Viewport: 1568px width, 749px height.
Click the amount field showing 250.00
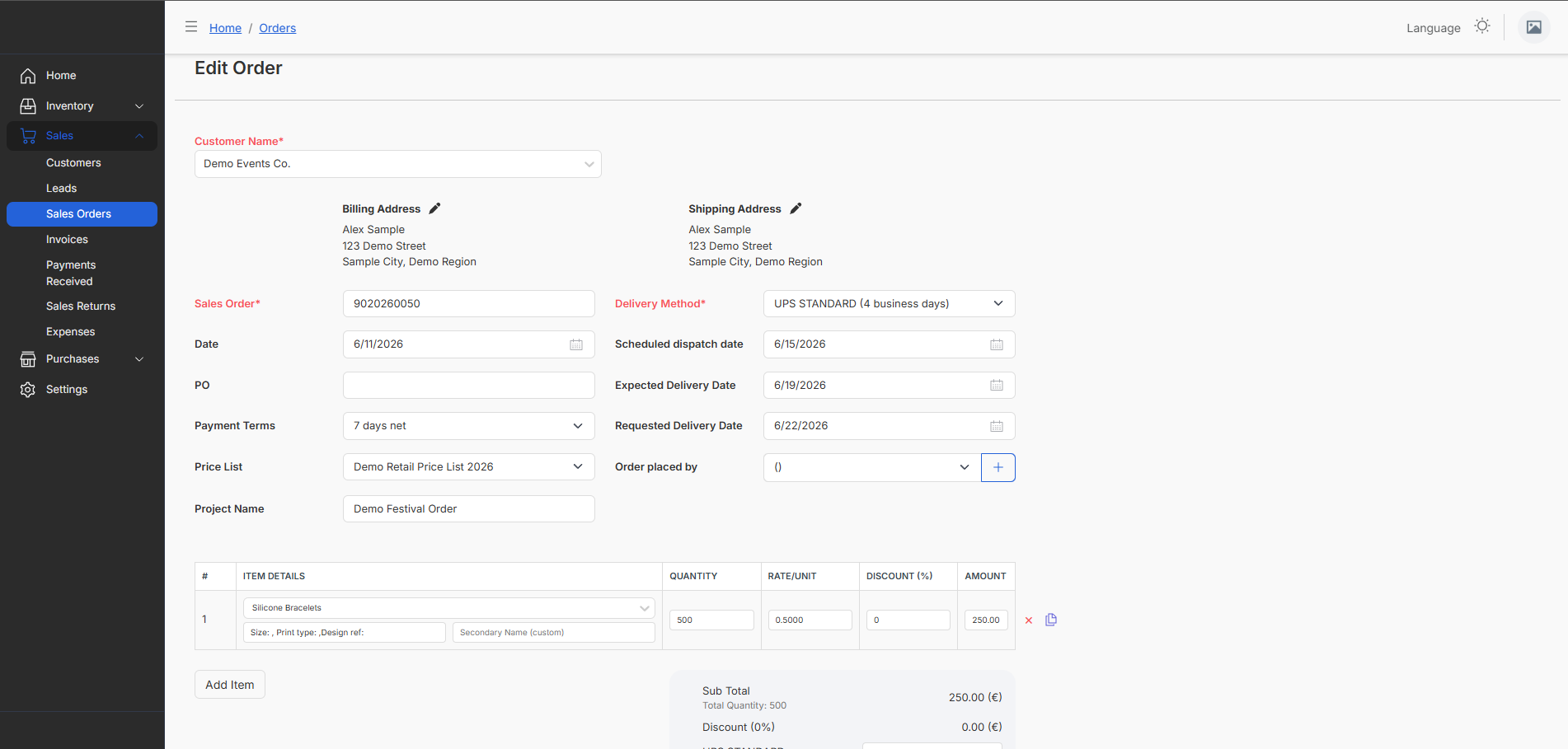[x=986, y=620]
